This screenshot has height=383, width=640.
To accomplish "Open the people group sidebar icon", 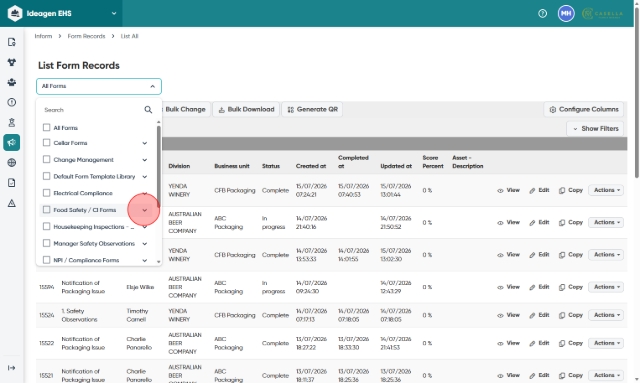I will pyautogui.click(x=11, y=82).
